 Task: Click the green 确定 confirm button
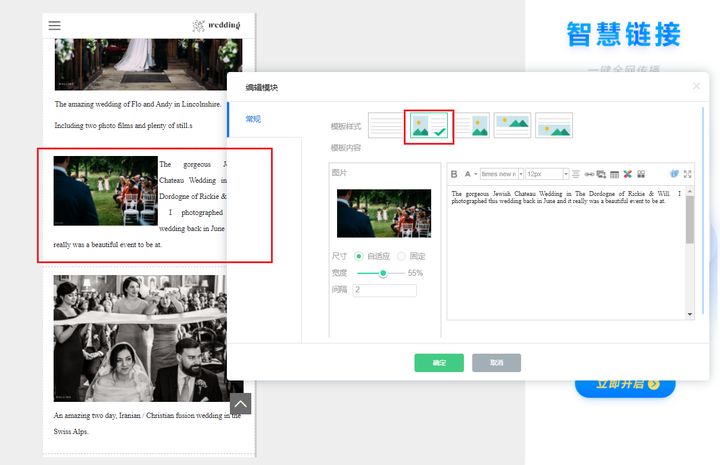[x=439, y=363]
